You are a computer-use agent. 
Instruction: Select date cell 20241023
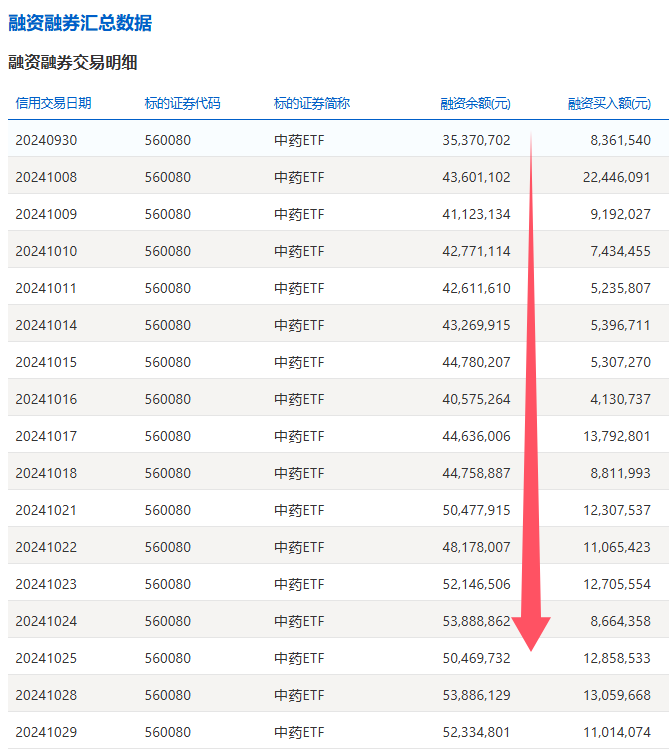pyautogui.click(x=46, y=584)
